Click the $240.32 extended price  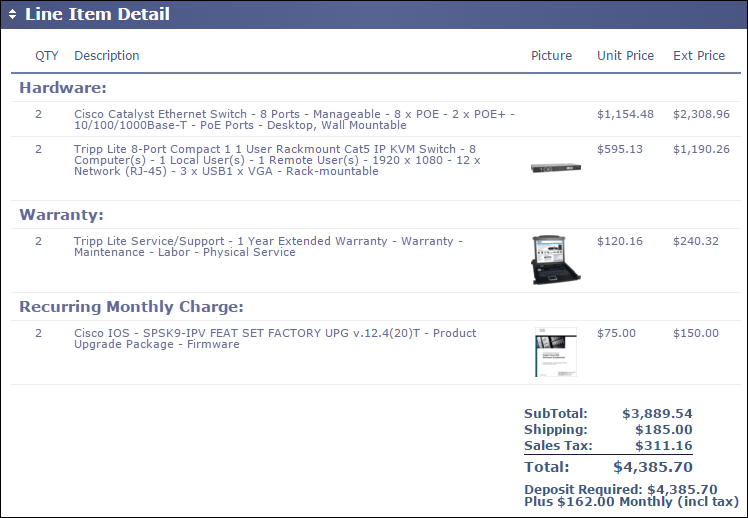click(x=696, y=241)
